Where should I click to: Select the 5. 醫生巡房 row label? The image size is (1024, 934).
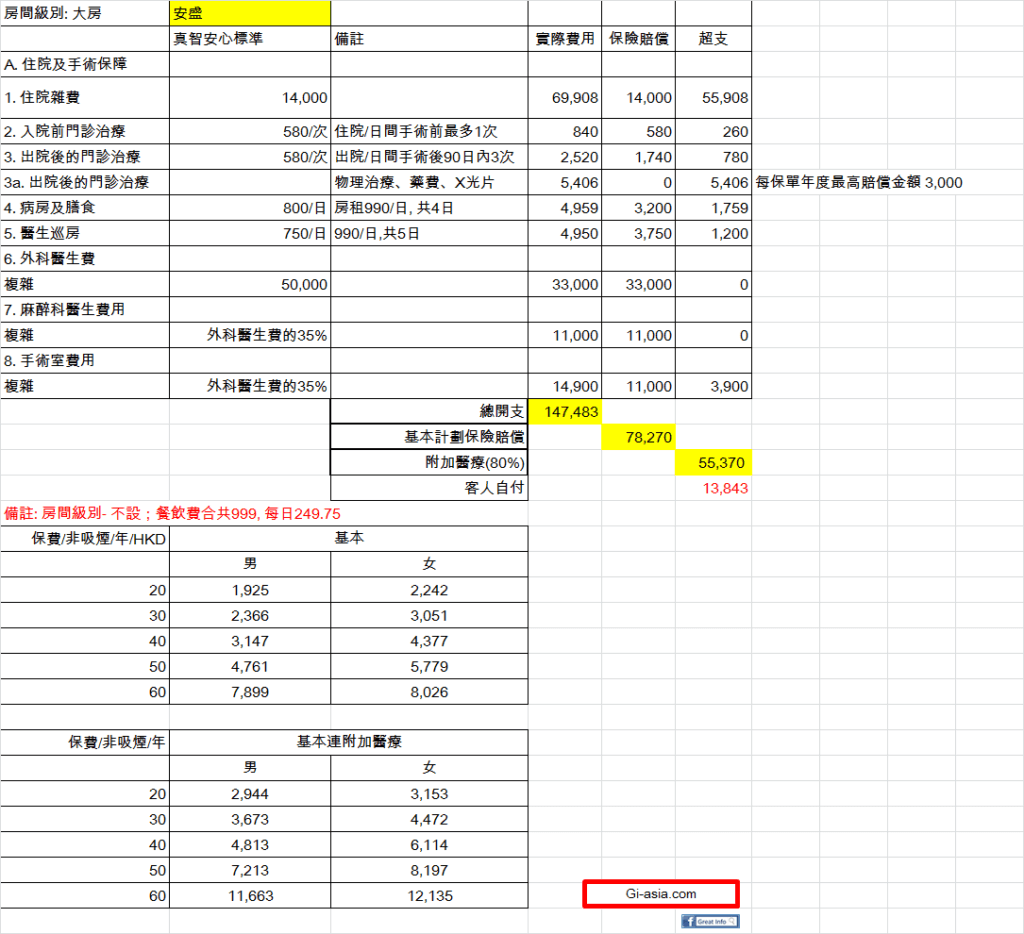pos(85,233)
